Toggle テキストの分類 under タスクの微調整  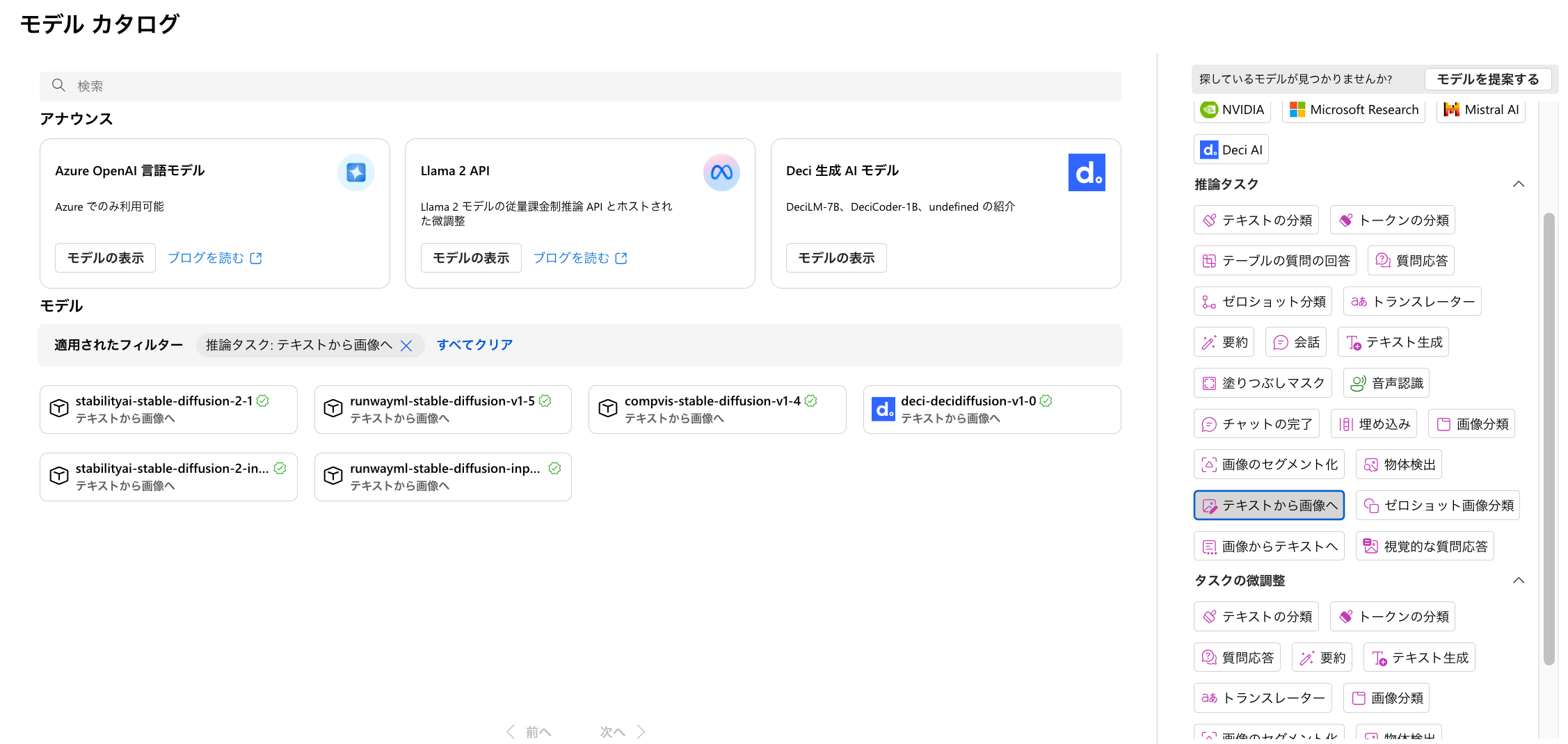click(x=1256, y=617)
